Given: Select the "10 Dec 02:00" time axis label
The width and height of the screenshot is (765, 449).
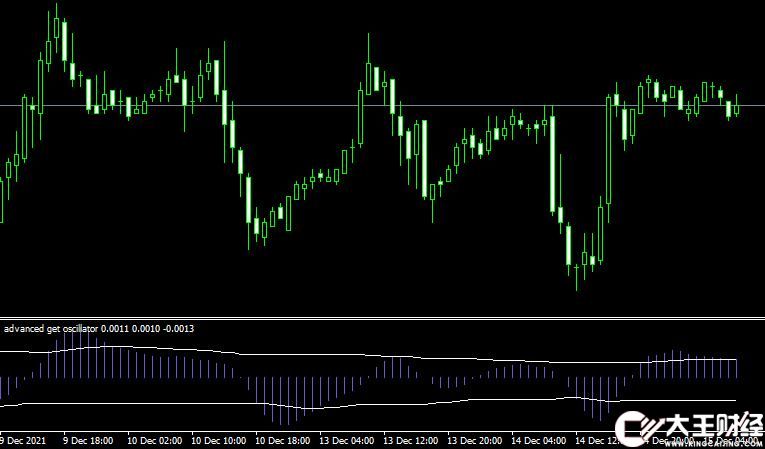Looking at the screenshot, I should tap(153, 441).
